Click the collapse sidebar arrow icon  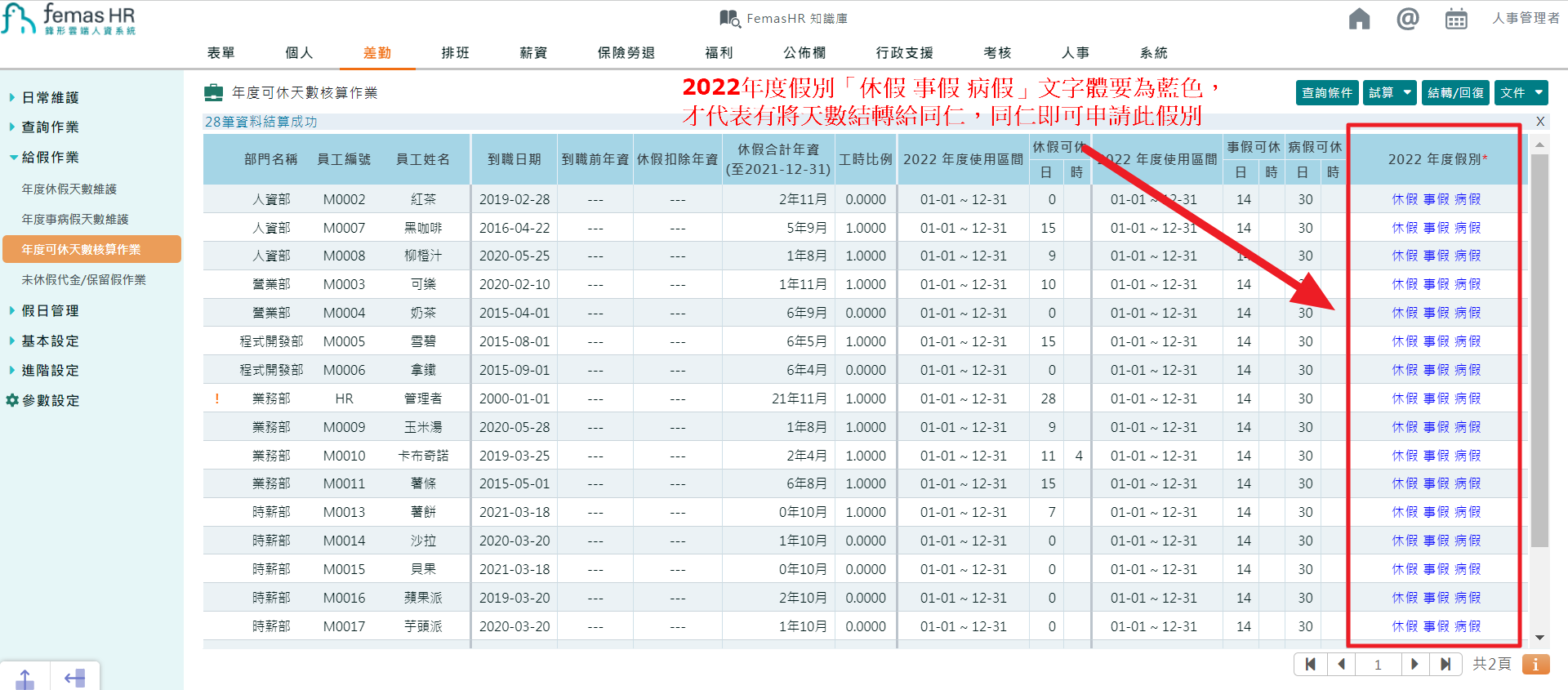click(x=74, y=678)
